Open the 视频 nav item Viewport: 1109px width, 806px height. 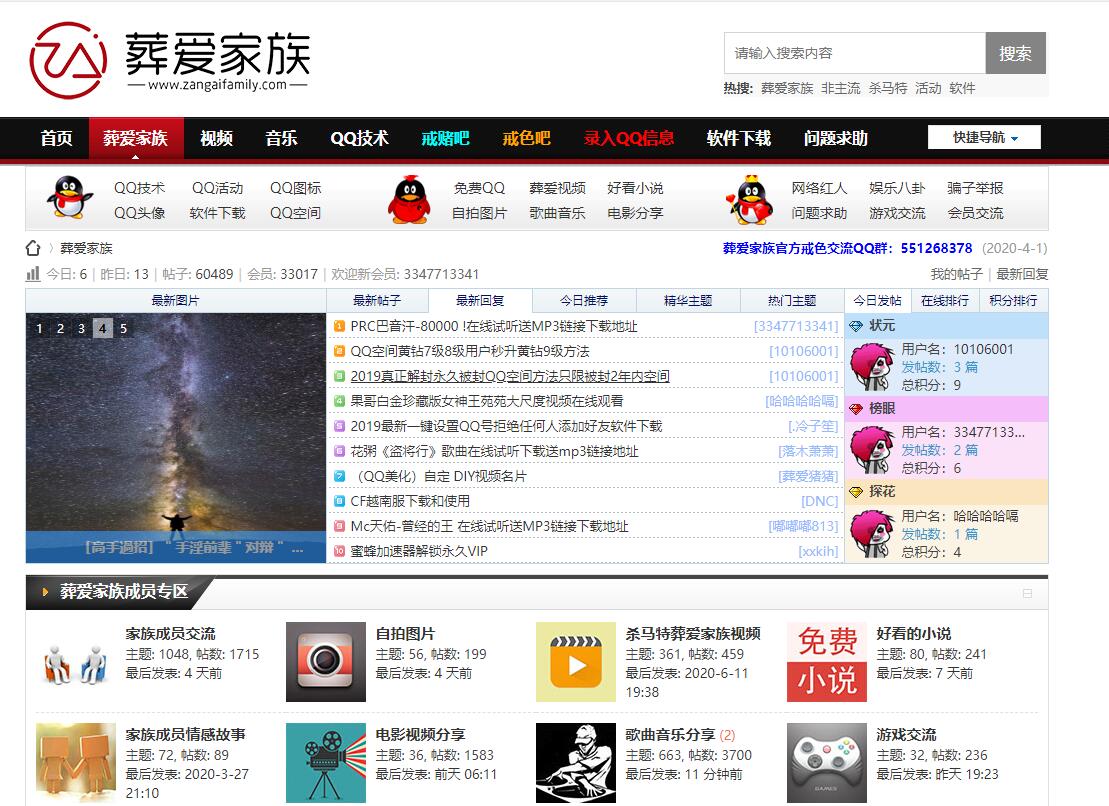[216, 138]
